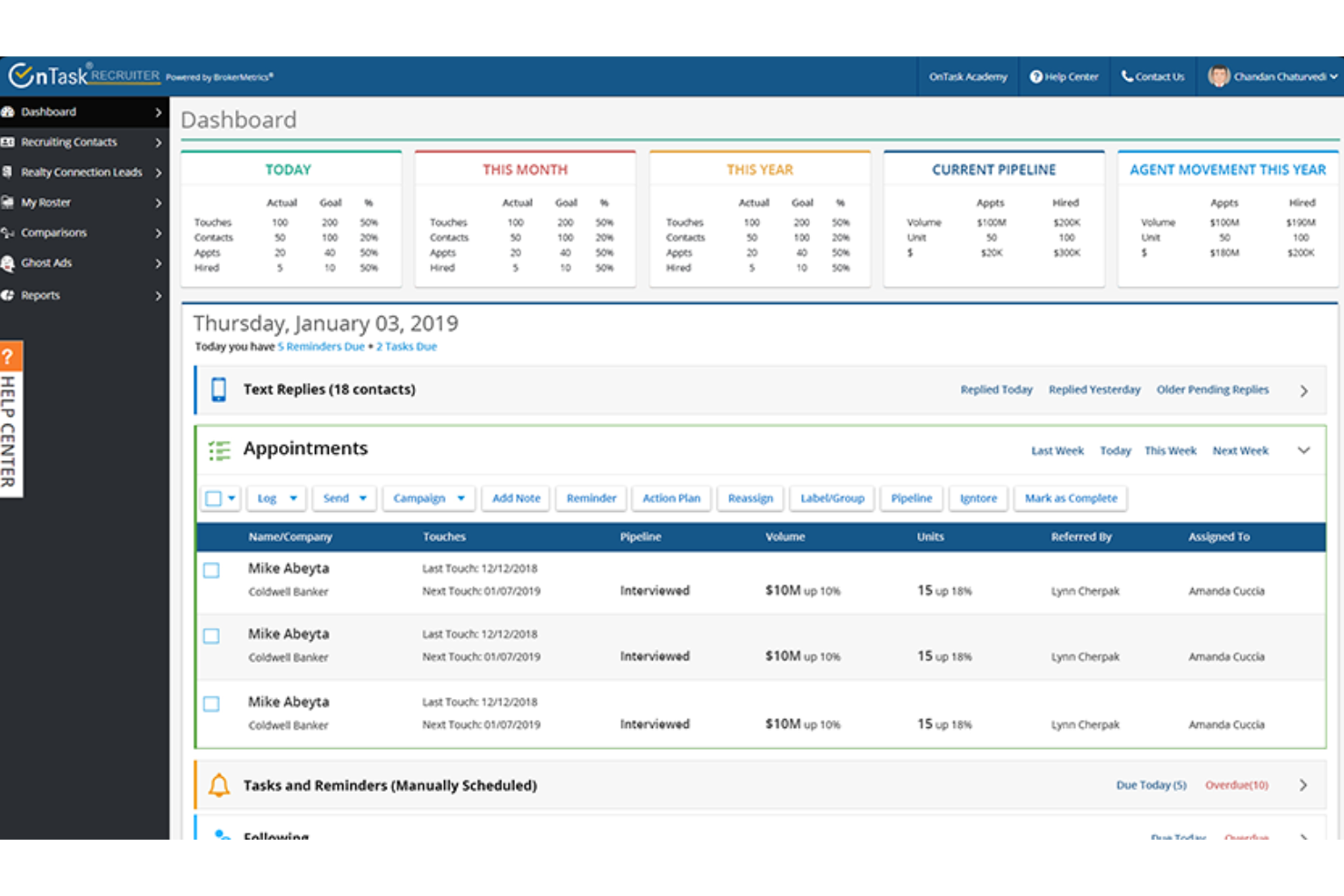Click the Ghost Ads sidebar icon
1344x896 pixels.
click(7, 263)
